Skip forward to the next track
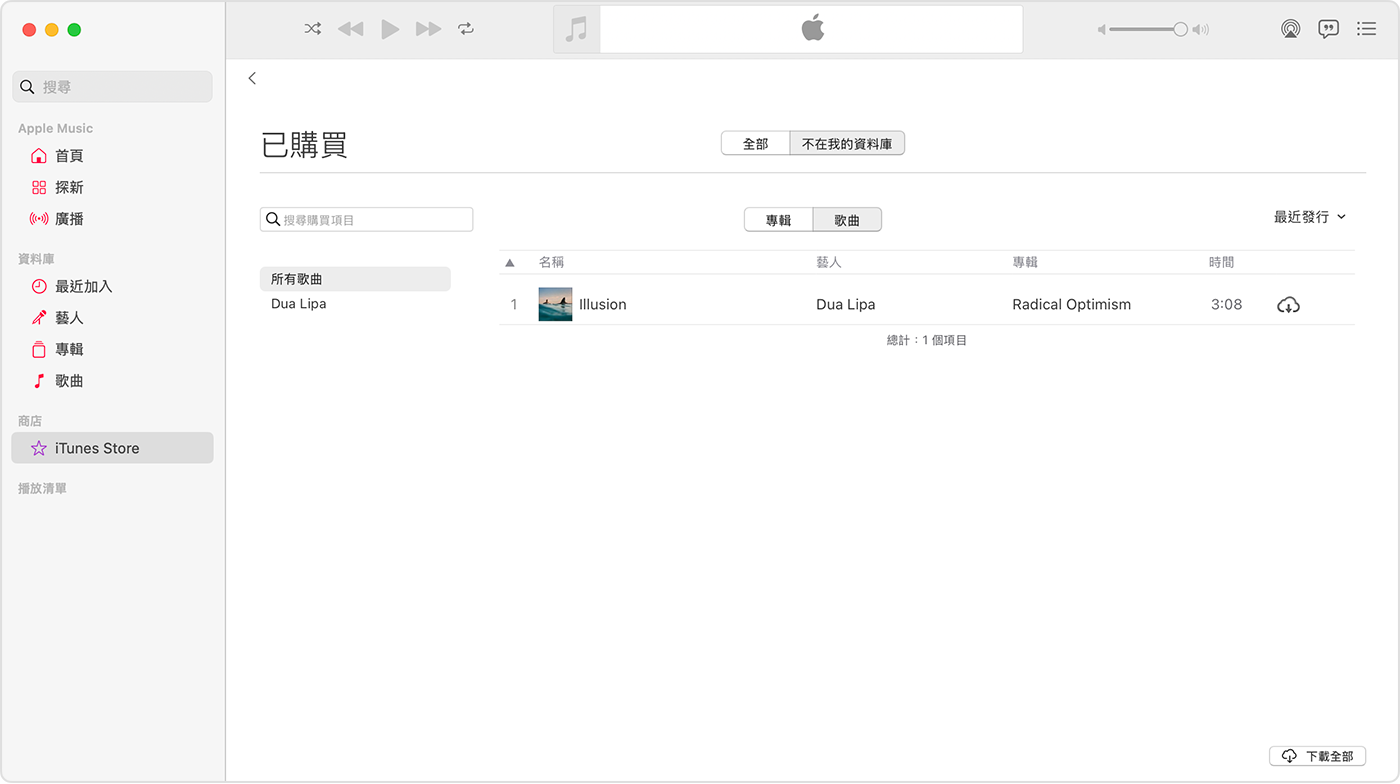 coord(429,29)
